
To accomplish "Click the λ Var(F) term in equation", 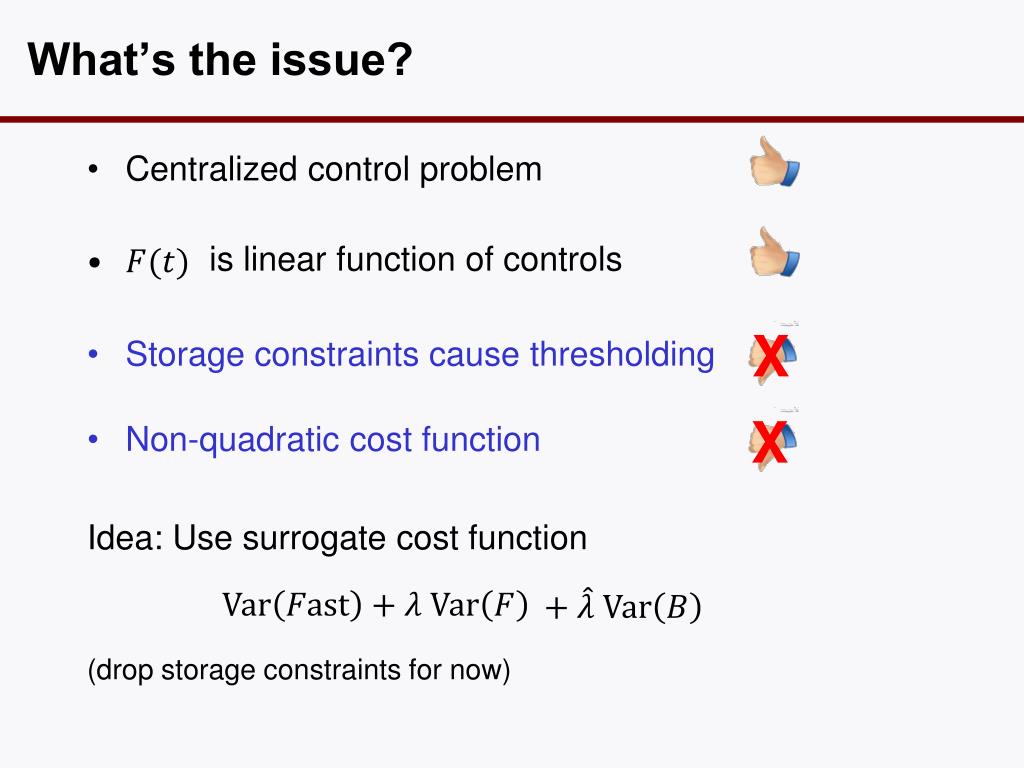I will click(x=466, y=605).
